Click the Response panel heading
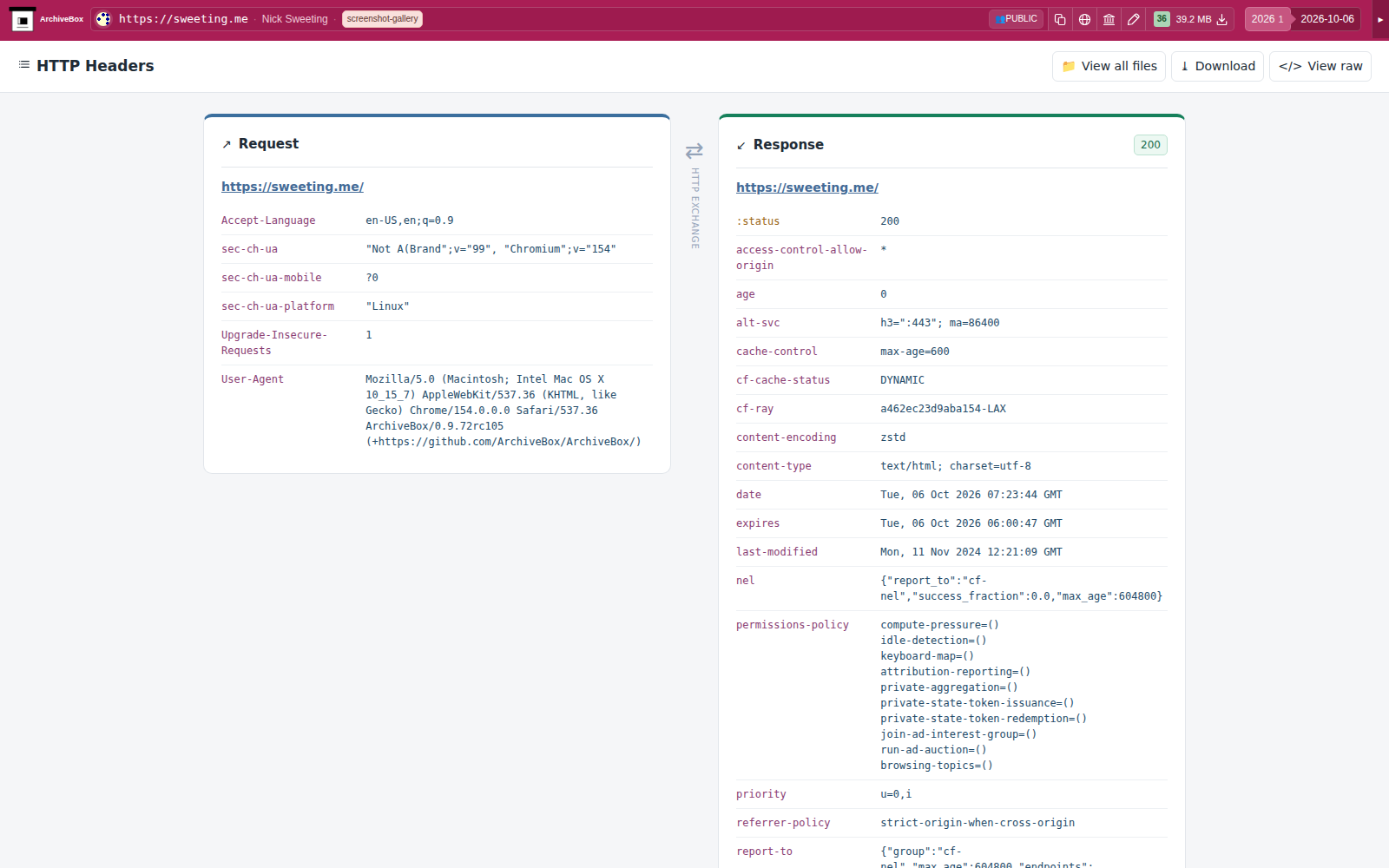1389x868 pixels. [788, 145]
